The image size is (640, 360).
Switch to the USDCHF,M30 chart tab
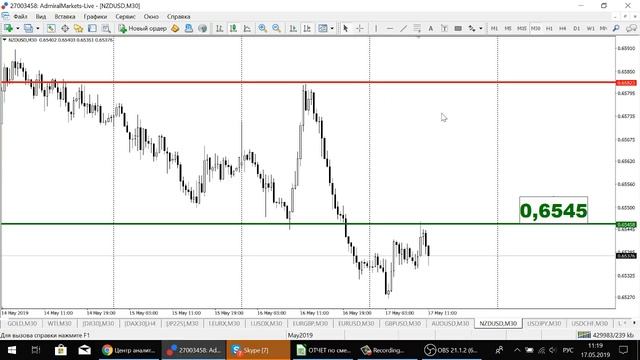[x=589, y=323]
